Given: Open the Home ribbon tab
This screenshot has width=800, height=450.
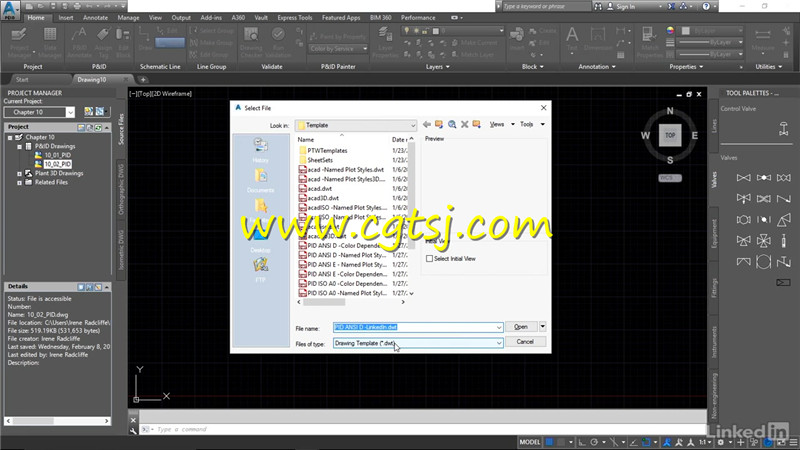Looking at the screenshot, I should click(36, 17).
